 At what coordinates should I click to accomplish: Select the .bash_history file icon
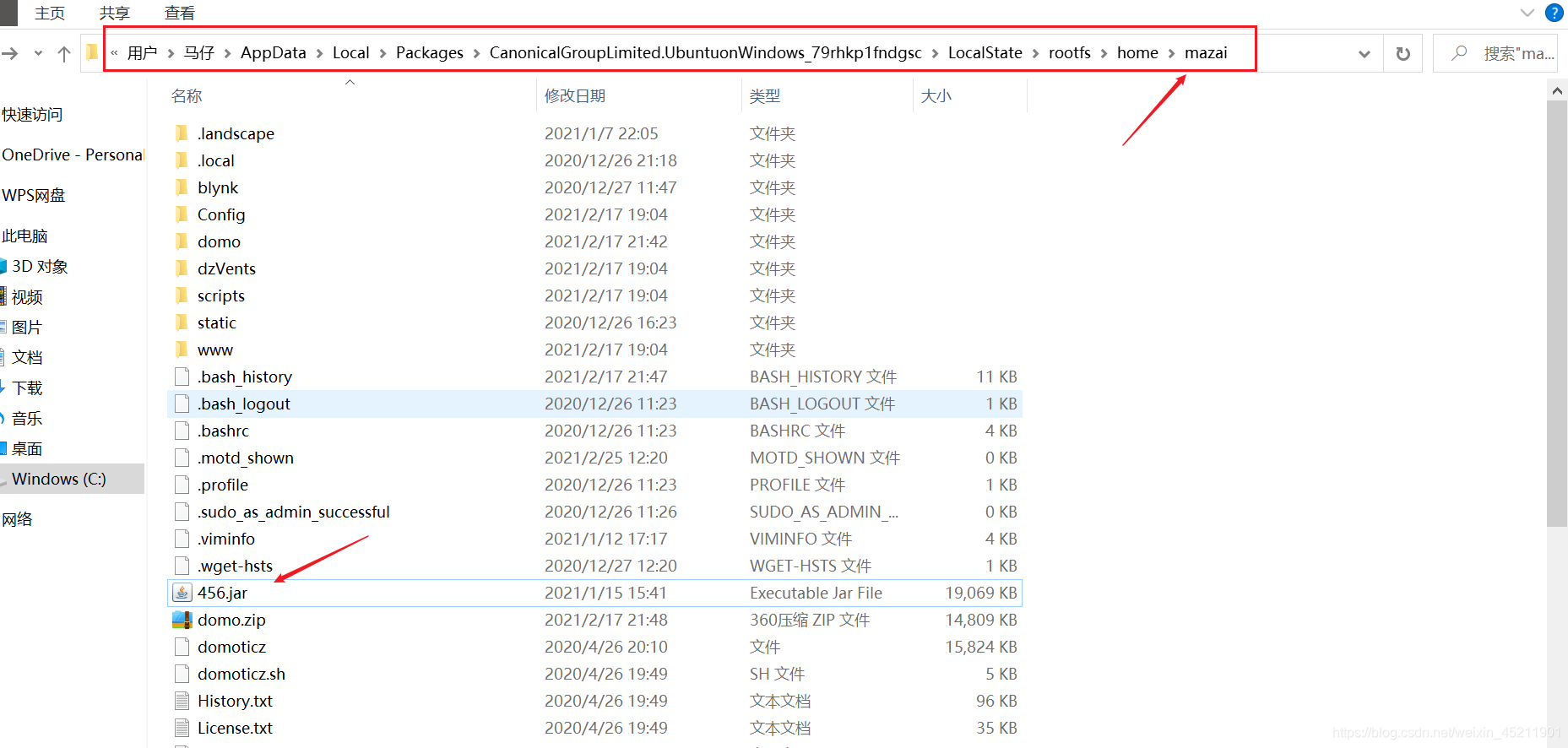tap(182, 377)
